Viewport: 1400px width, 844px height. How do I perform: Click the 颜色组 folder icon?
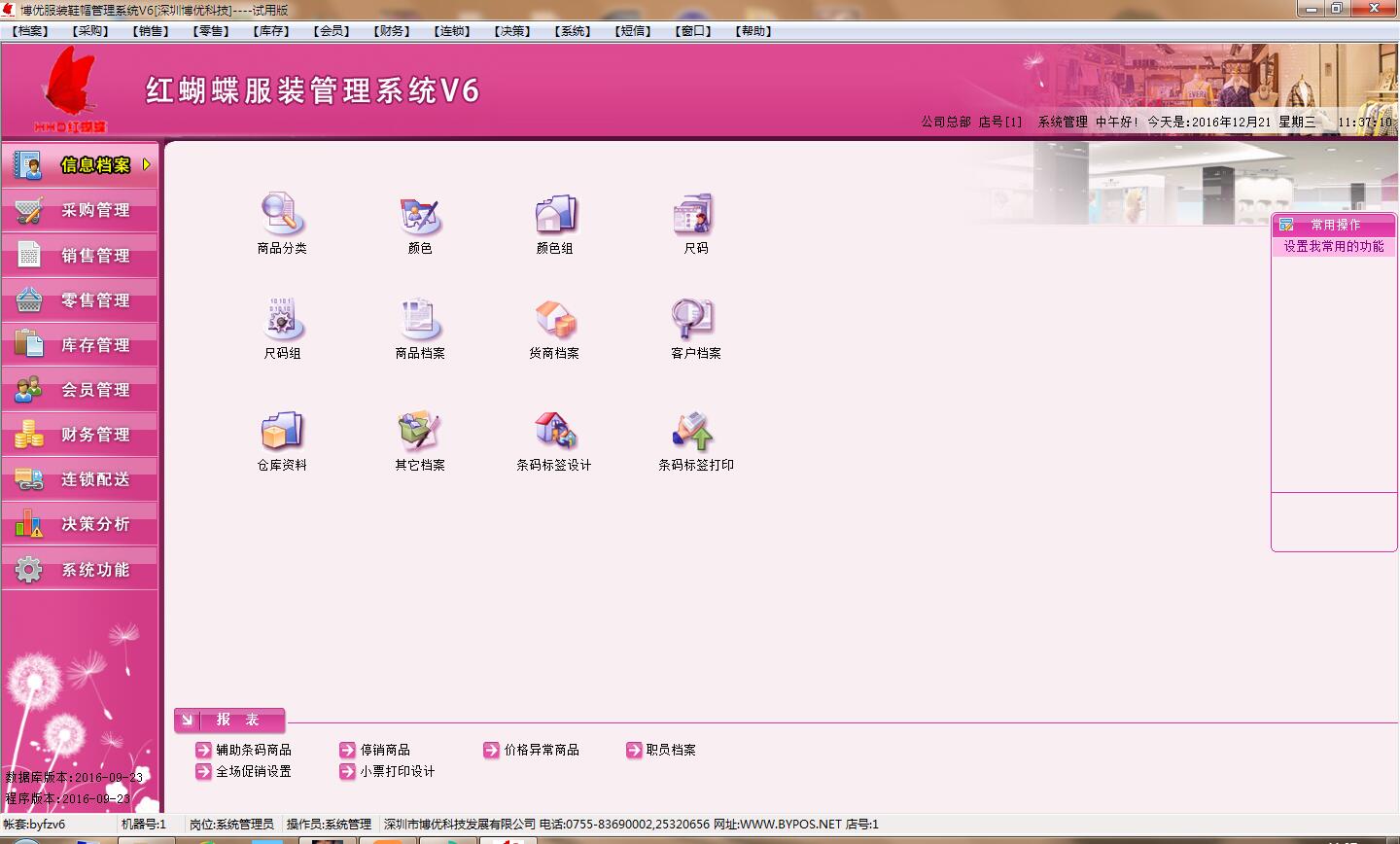pyautogui.click(x=555, y=214)
